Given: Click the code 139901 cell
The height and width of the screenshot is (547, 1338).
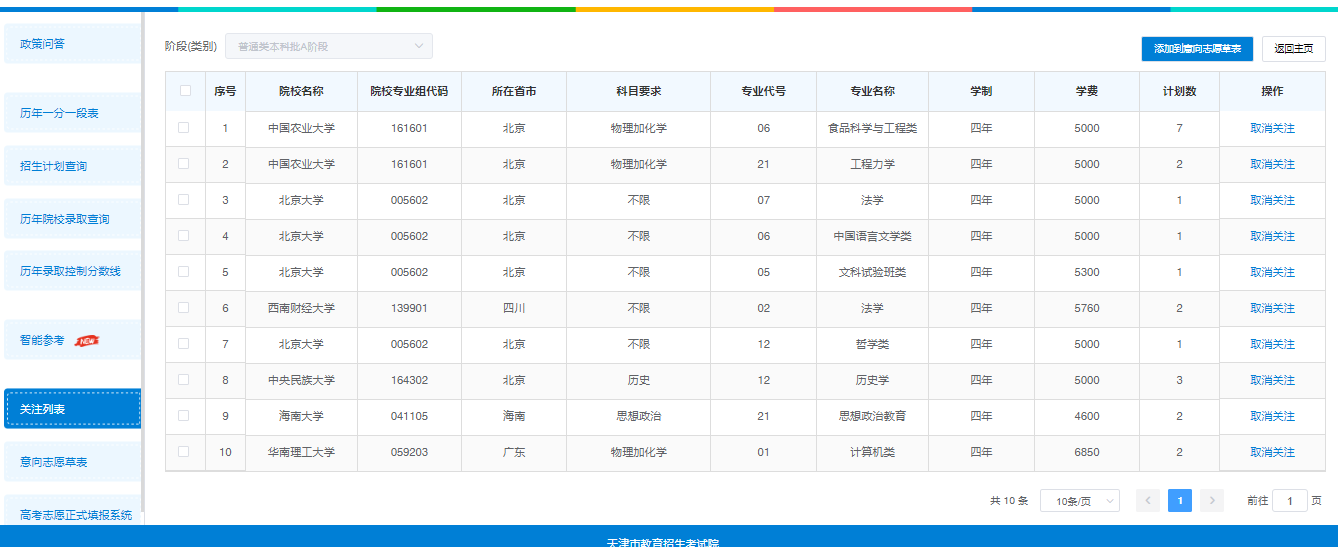Looking at the screenshot, I should 409,308.
